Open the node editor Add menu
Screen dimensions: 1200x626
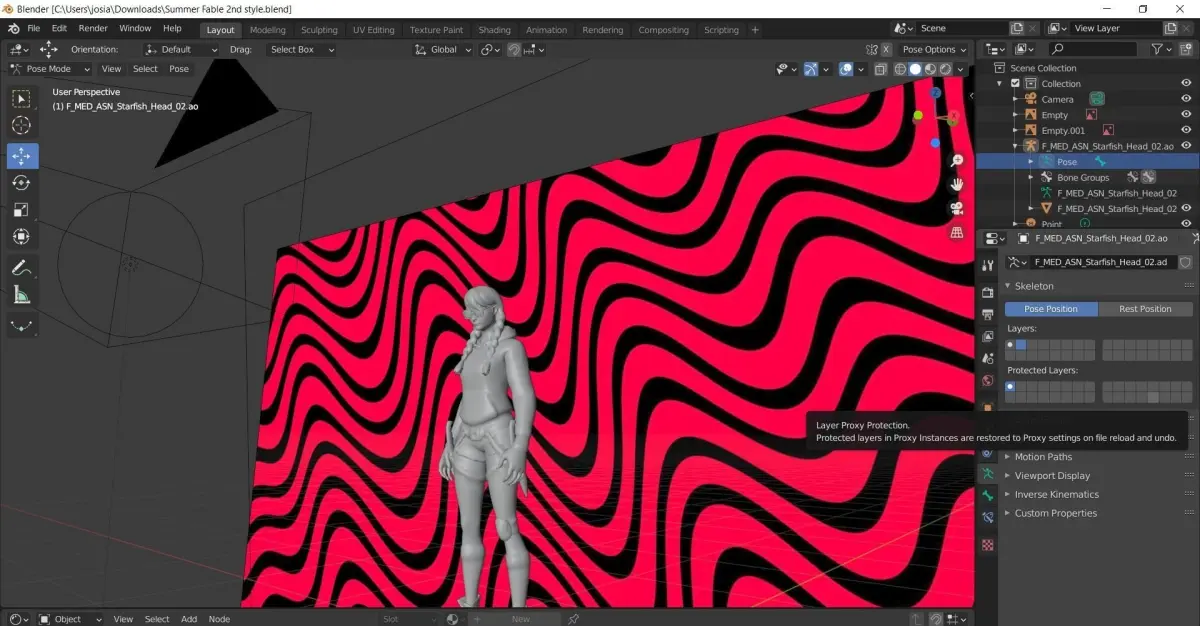point(189,619)
